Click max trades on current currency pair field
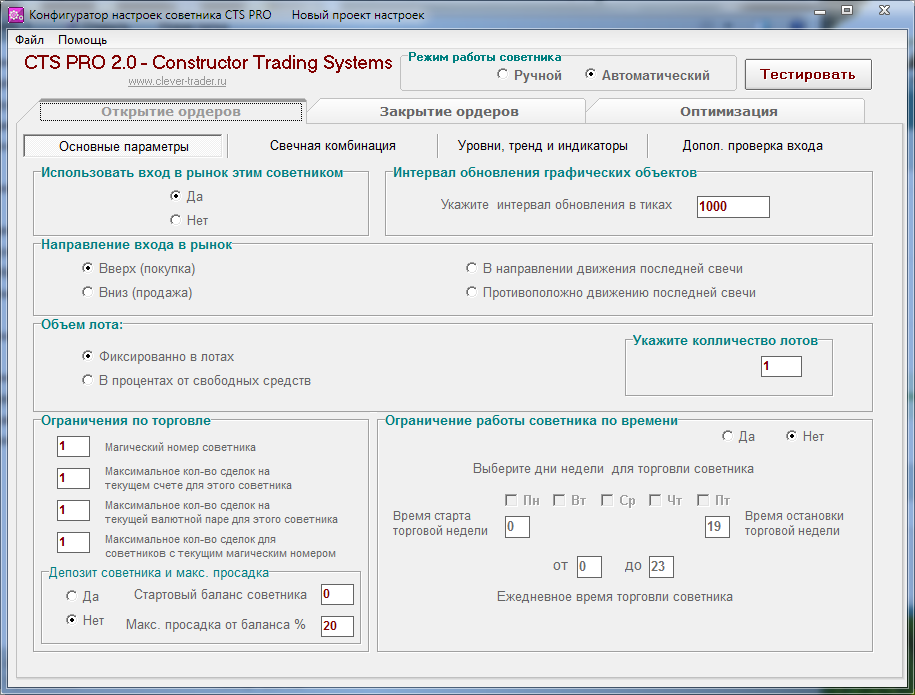Screen dimensions: 915x695 pyautogui.click(x=74, y=510)
